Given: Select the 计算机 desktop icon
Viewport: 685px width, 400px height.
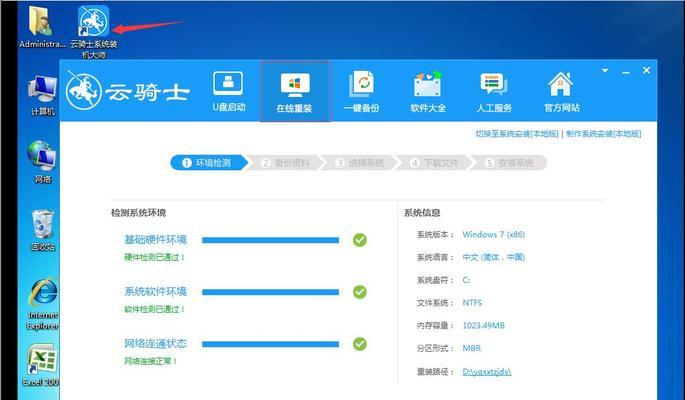Looking at the screenshot, I should click(x=43, y=95).
